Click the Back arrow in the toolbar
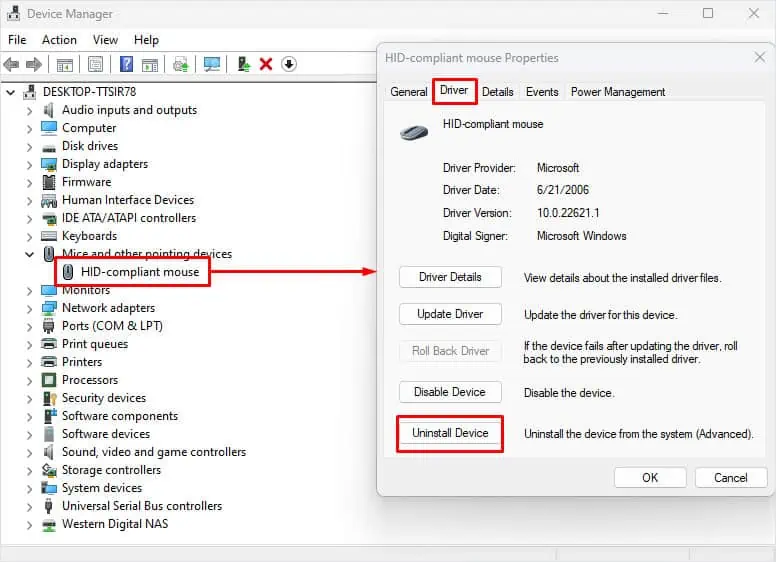 (11, 64)
